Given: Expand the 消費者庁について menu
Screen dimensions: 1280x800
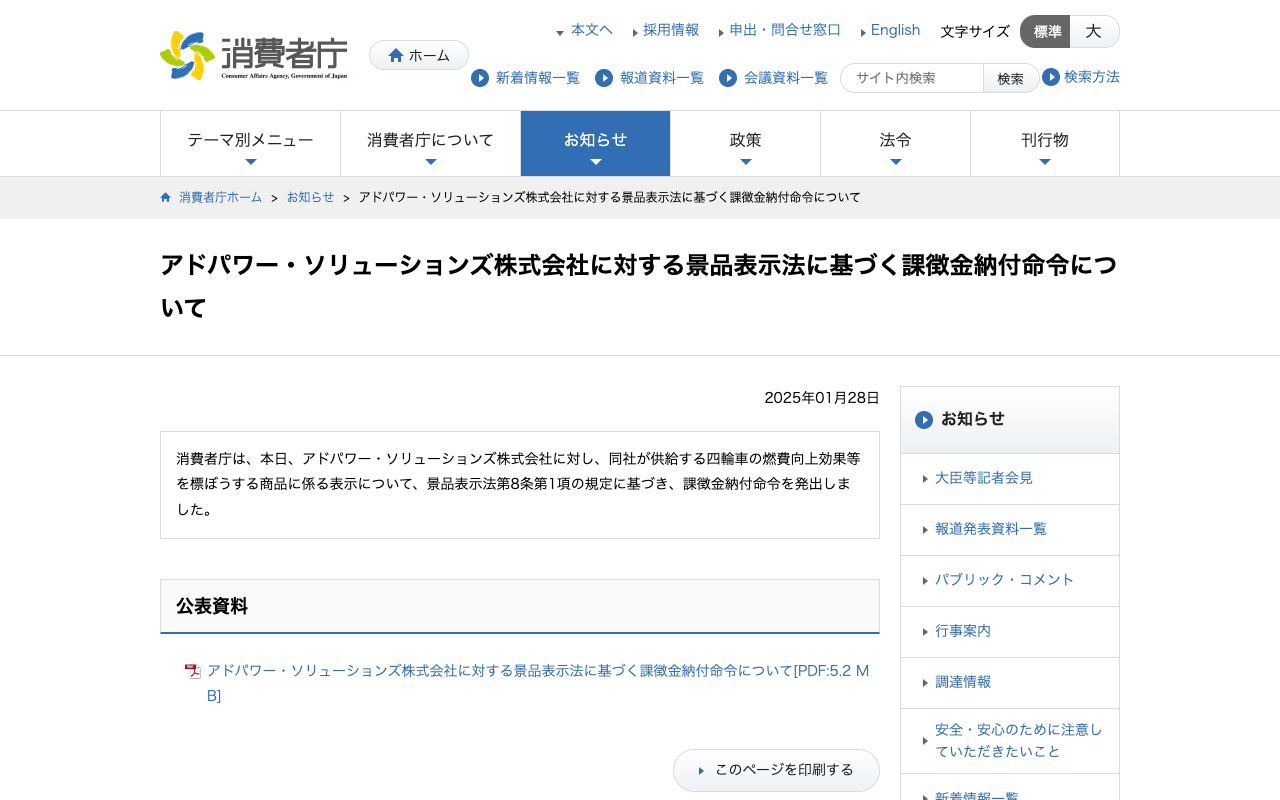Looking at the screenshot, I should [x=430, y=144].
